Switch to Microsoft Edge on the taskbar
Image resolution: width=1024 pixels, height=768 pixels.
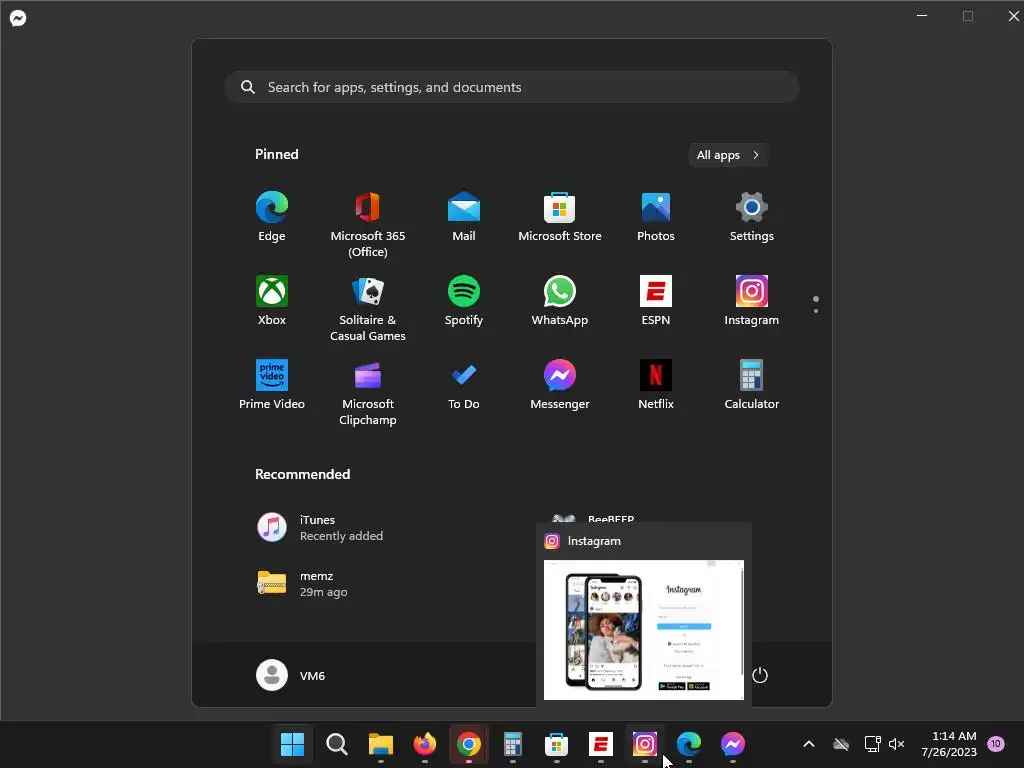(688, 744)
